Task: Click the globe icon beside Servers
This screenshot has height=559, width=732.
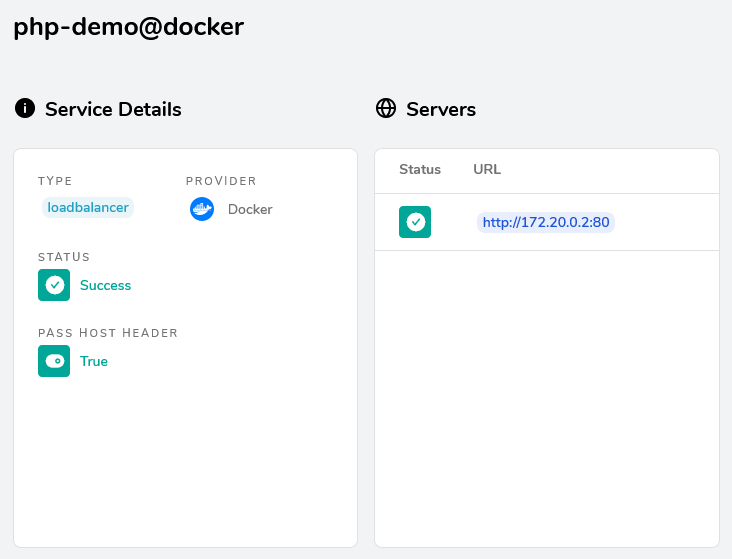Action: (386, 108)
